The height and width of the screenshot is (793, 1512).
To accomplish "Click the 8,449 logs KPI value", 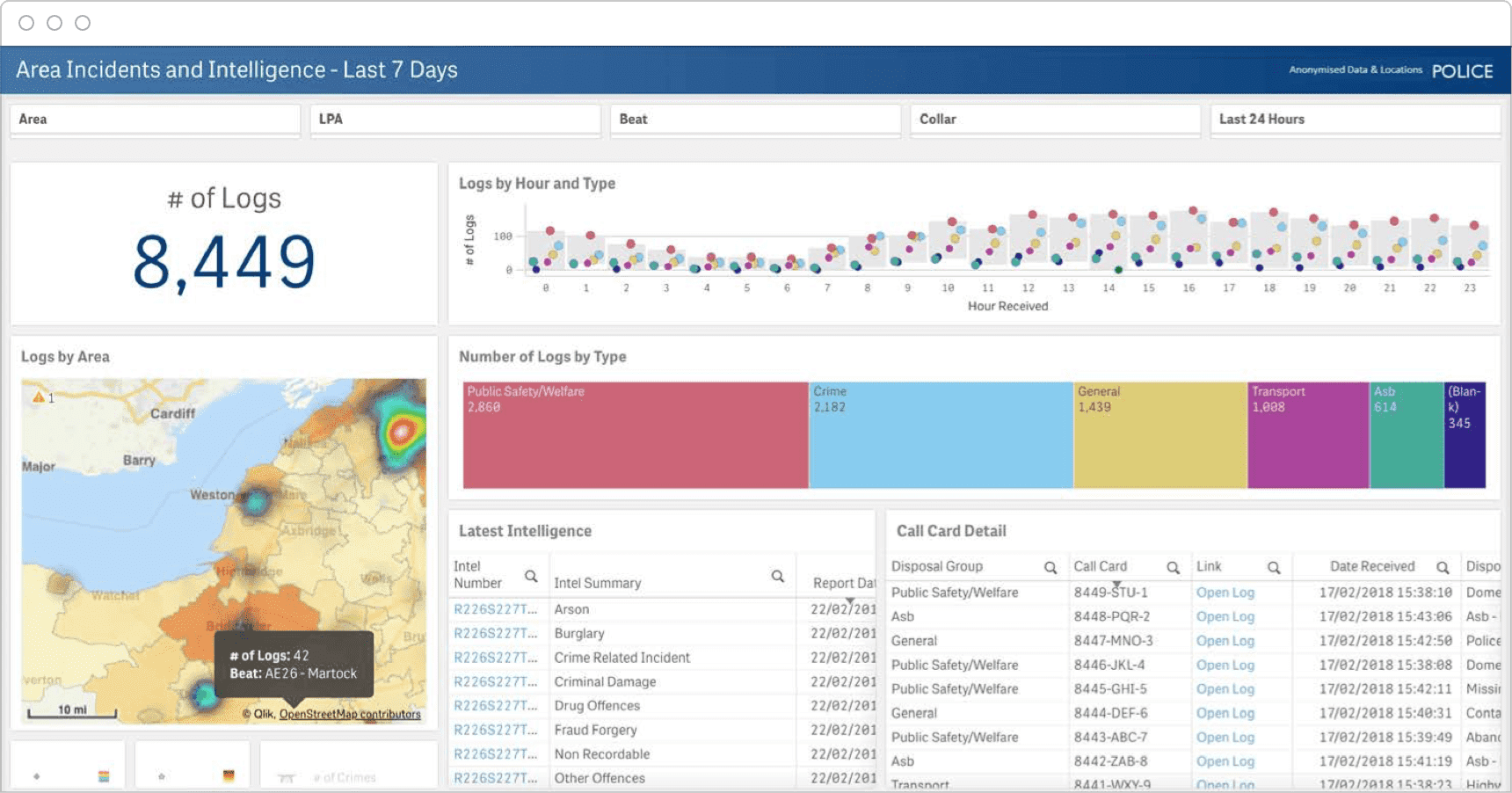I will 224,262.
